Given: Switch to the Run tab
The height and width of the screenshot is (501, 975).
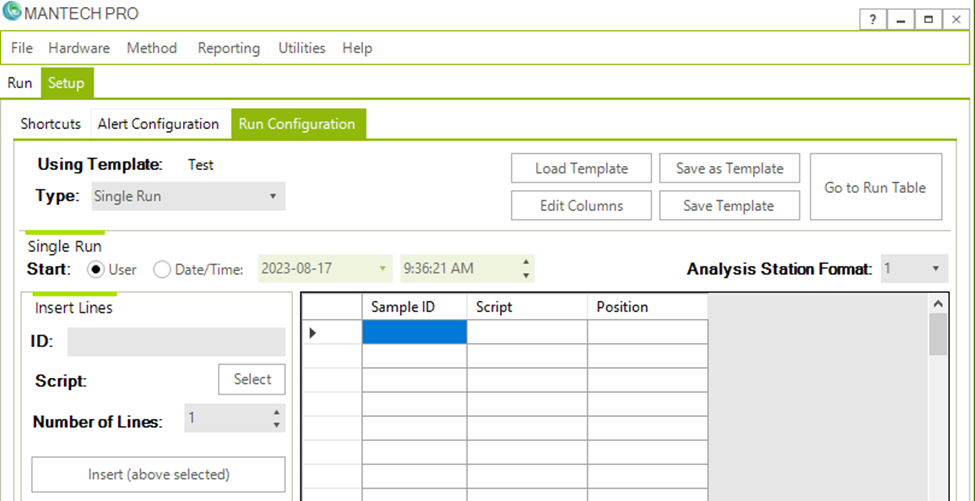Looking at the screenshot, I should pyautogui.click(x=20, y=83).
